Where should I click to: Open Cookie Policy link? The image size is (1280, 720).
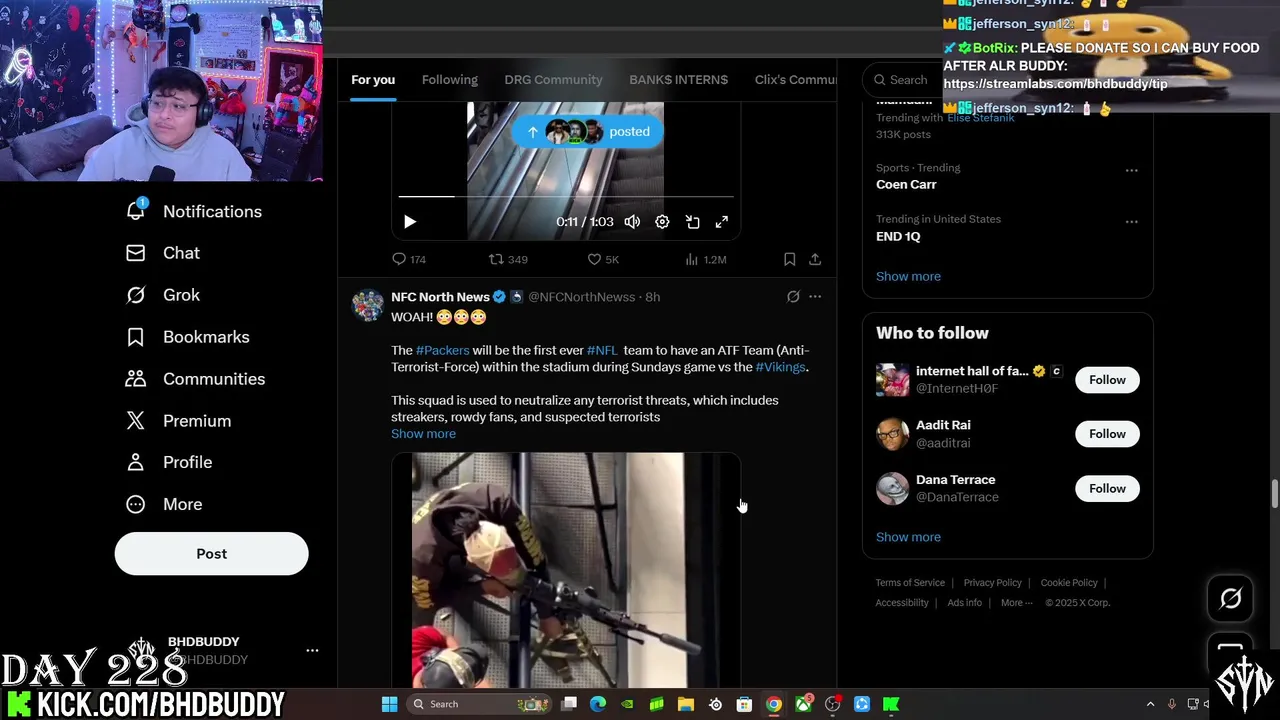click(1069, 583)
